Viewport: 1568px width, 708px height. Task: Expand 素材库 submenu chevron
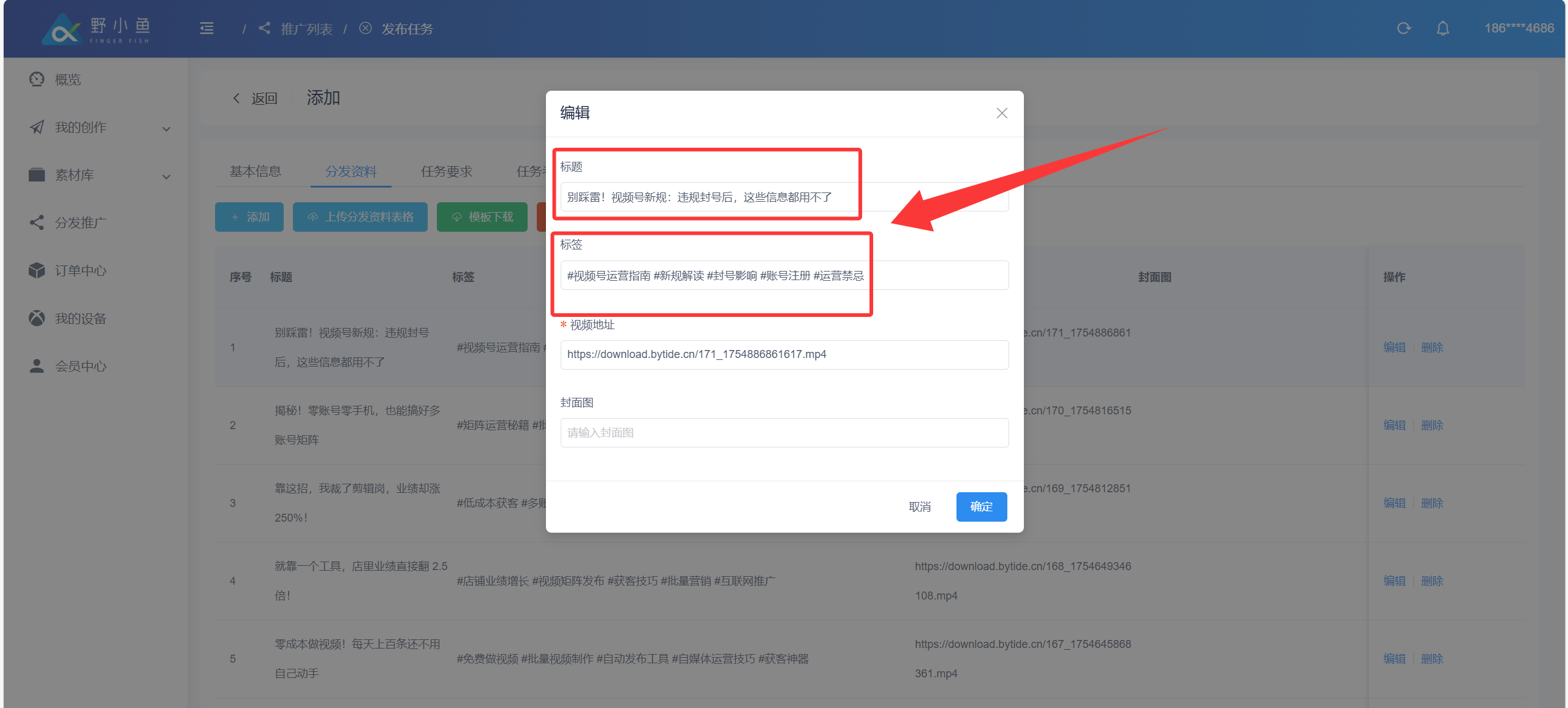click(x=166, y=177)
